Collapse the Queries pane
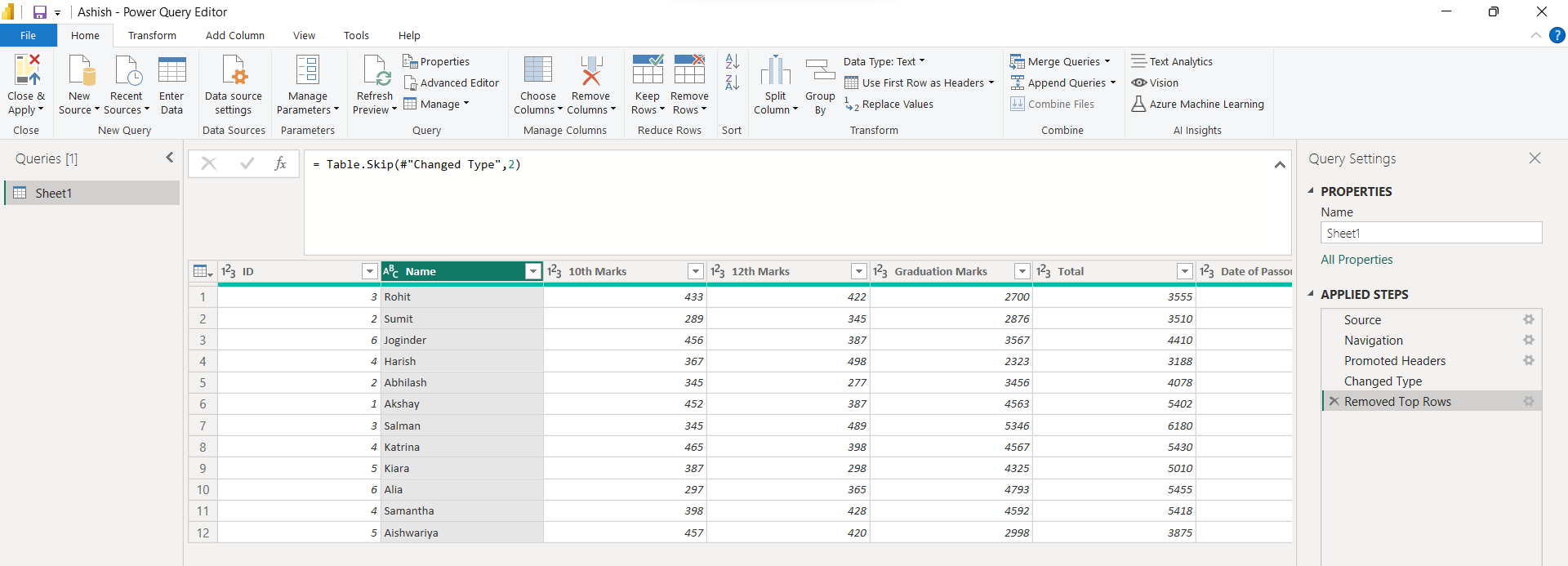Screen dimensions: 1568x566 170,158
